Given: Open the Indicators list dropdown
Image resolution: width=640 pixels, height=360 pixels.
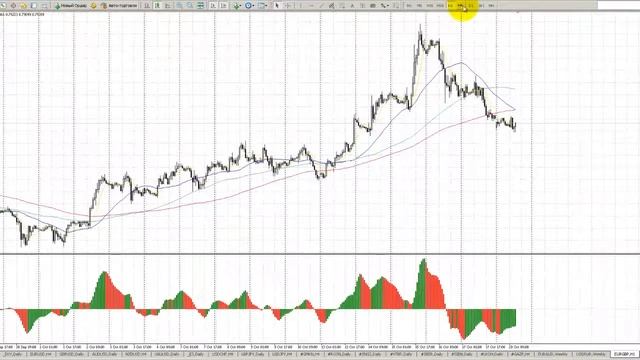Looking at the screenshot, I should click(237, 6).
